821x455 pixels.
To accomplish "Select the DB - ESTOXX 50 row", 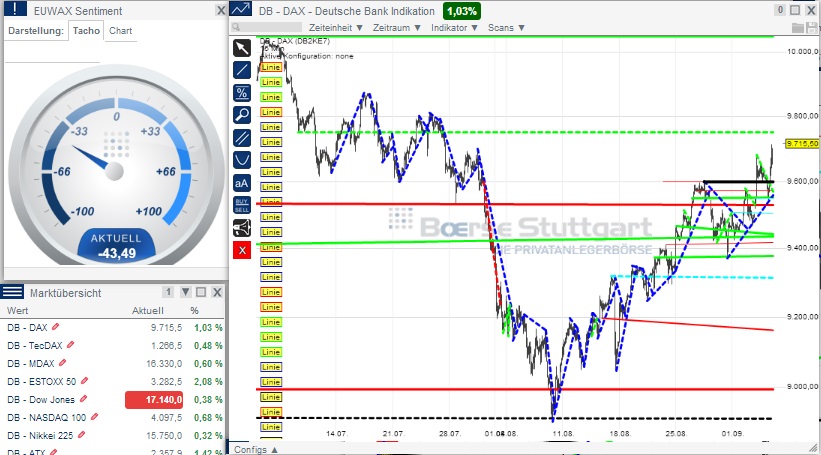I will [x=113, y=381].
